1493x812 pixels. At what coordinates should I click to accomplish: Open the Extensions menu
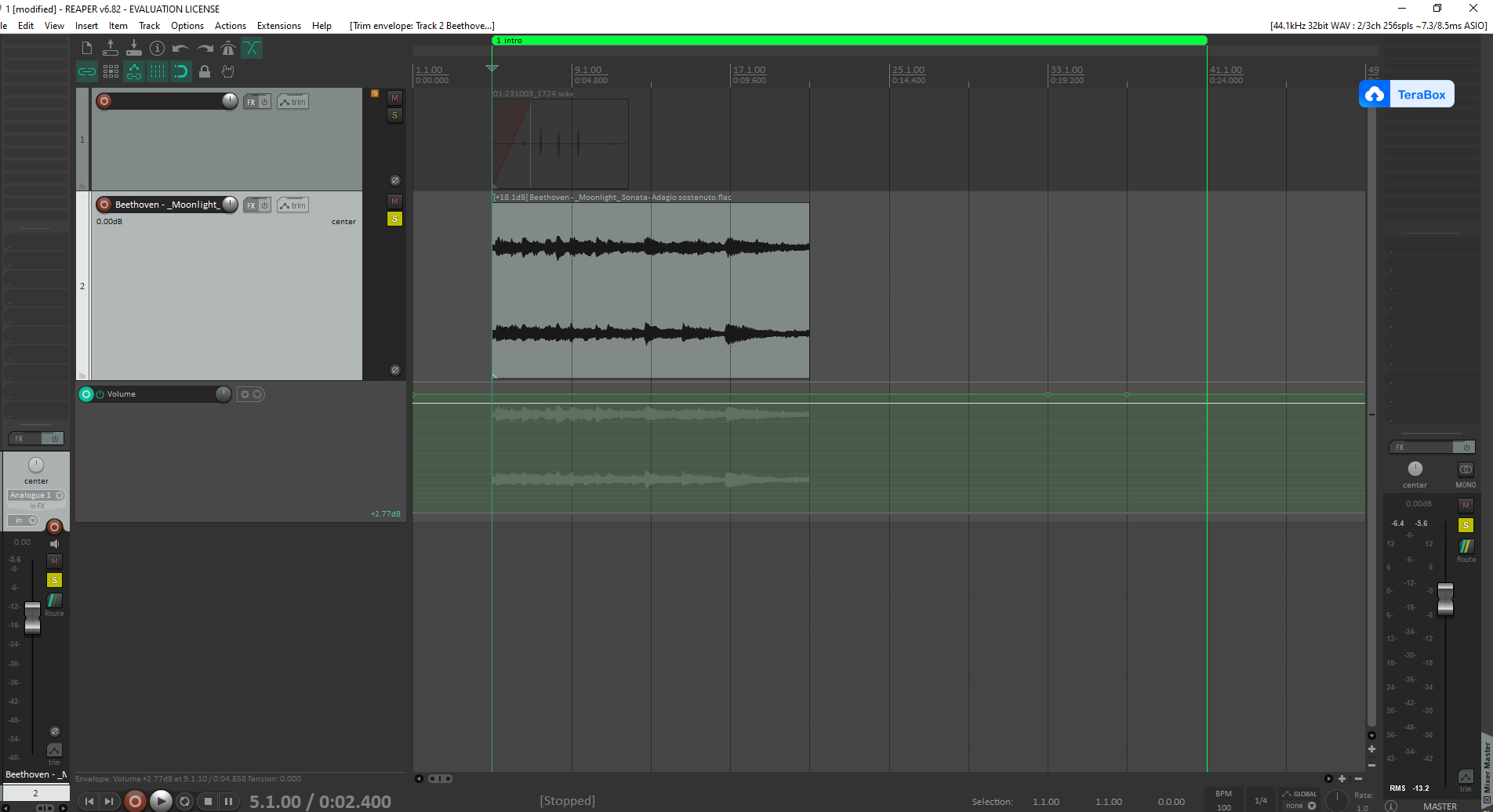point(279,26)
